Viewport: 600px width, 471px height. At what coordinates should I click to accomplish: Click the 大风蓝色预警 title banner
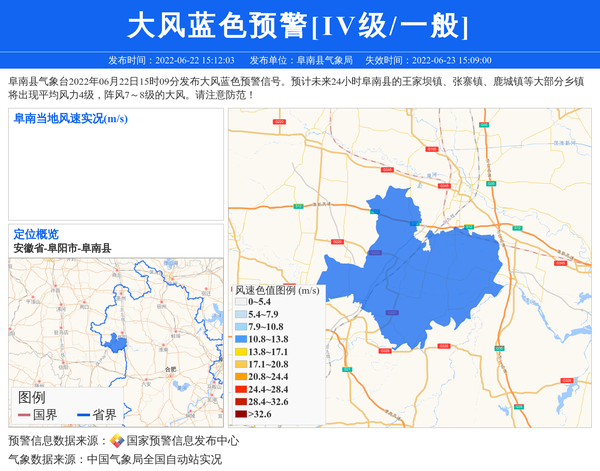tap(299, 26)
